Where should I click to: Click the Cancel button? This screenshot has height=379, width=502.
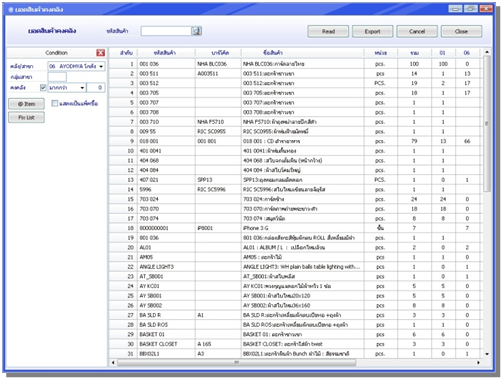[x=417, y=31]
